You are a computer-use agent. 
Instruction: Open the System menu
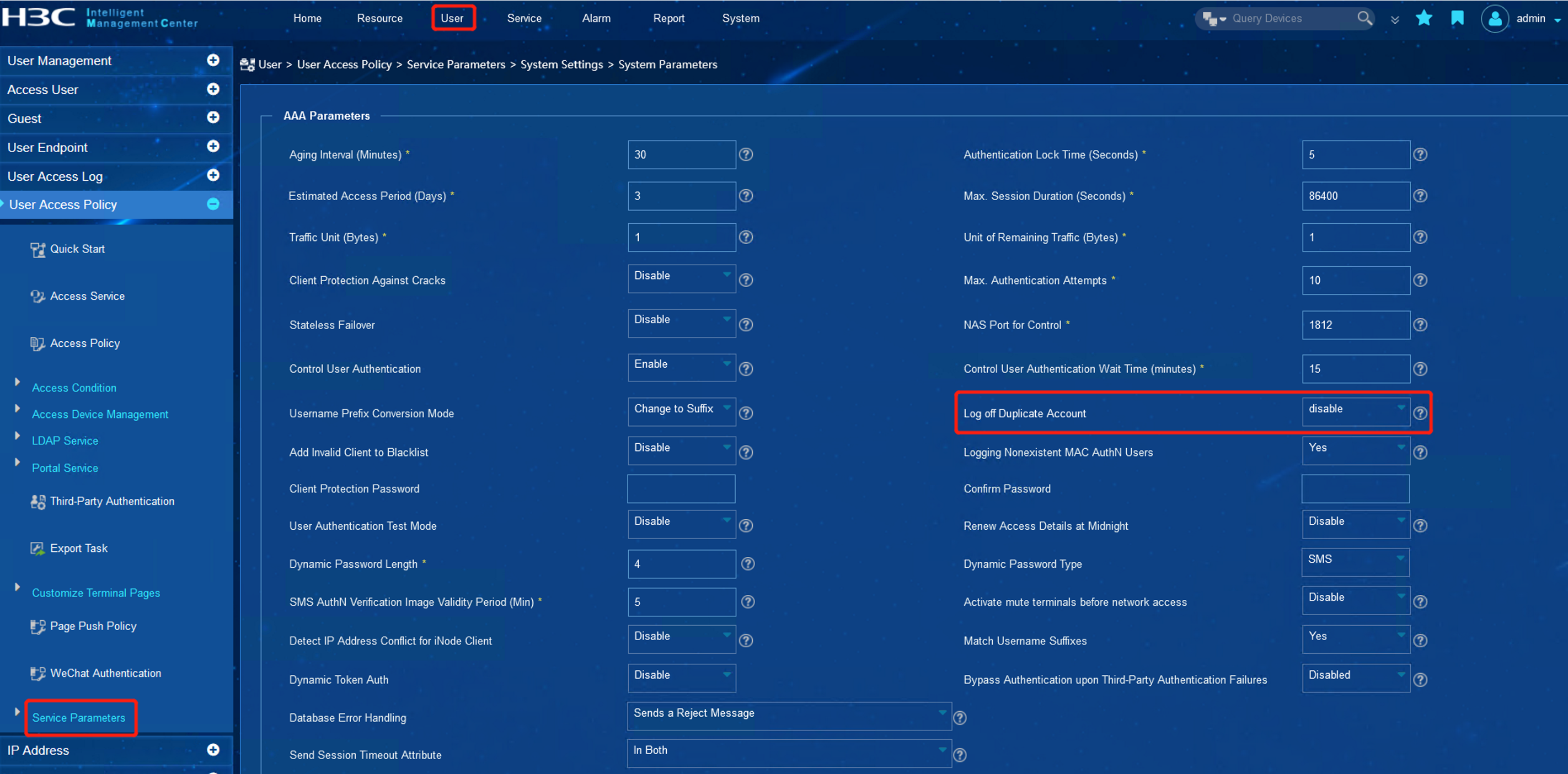click(741, 18)
